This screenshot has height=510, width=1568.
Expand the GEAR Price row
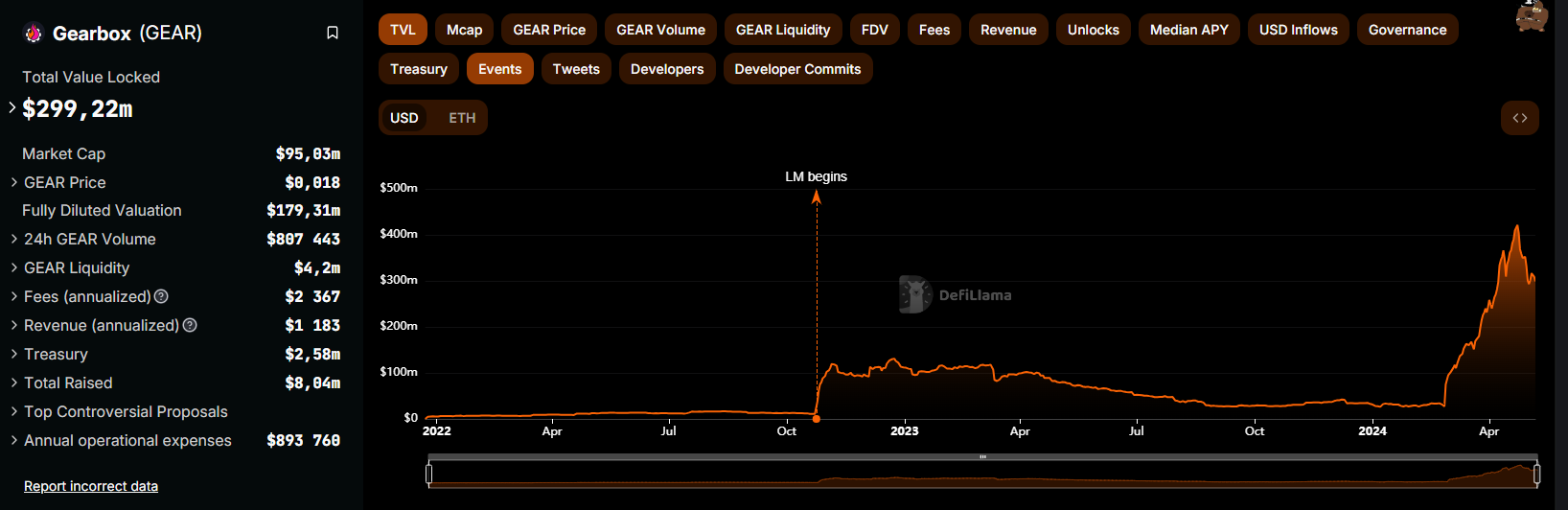[13, 182]
